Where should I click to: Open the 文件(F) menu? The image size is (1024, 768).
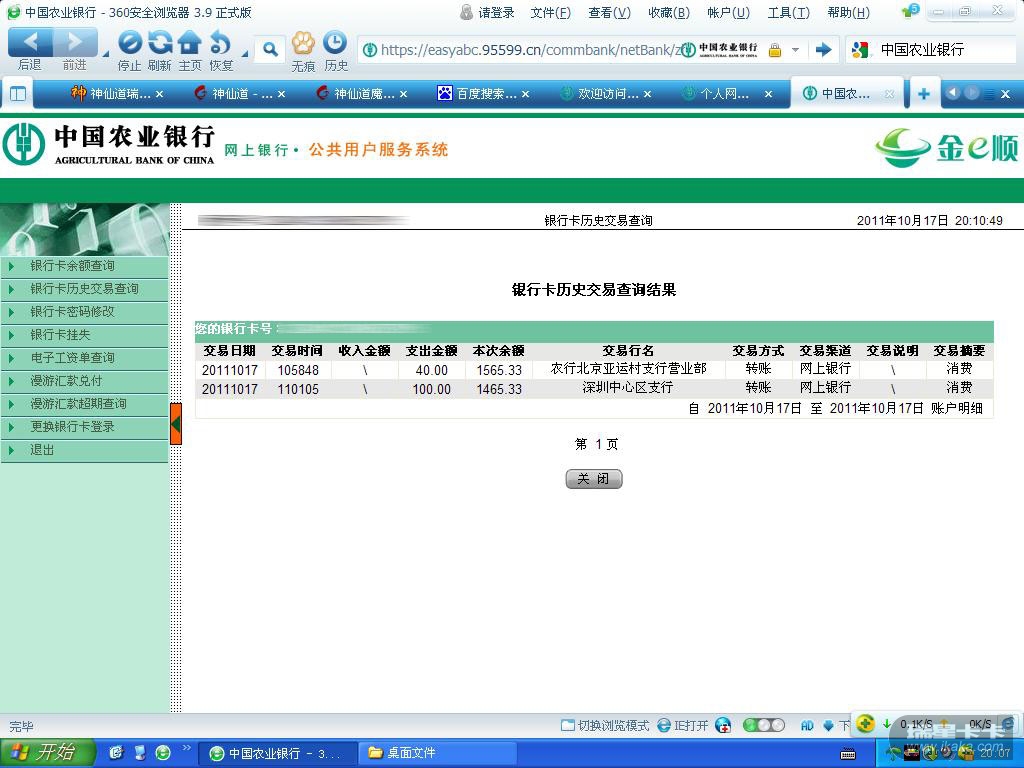click(x=550, y=13)
